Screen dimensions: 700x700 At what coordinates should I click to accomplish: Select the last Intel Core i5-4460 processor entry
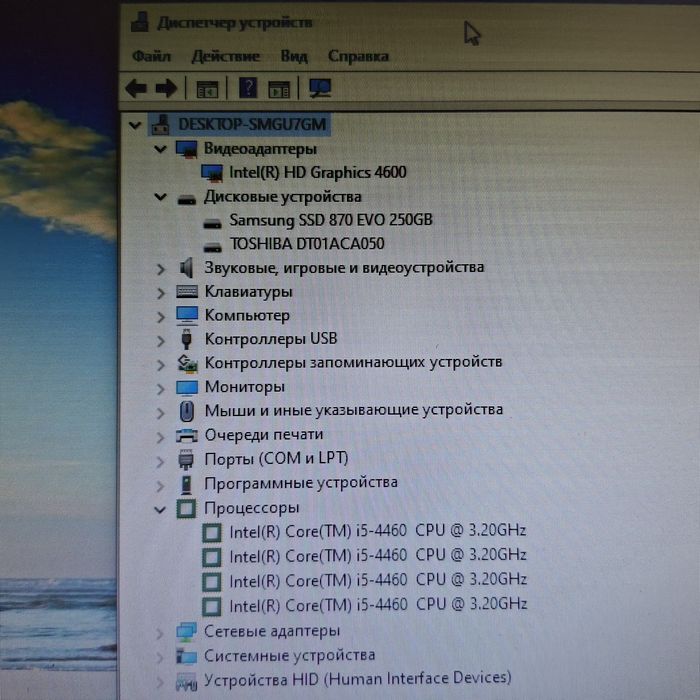378,605
